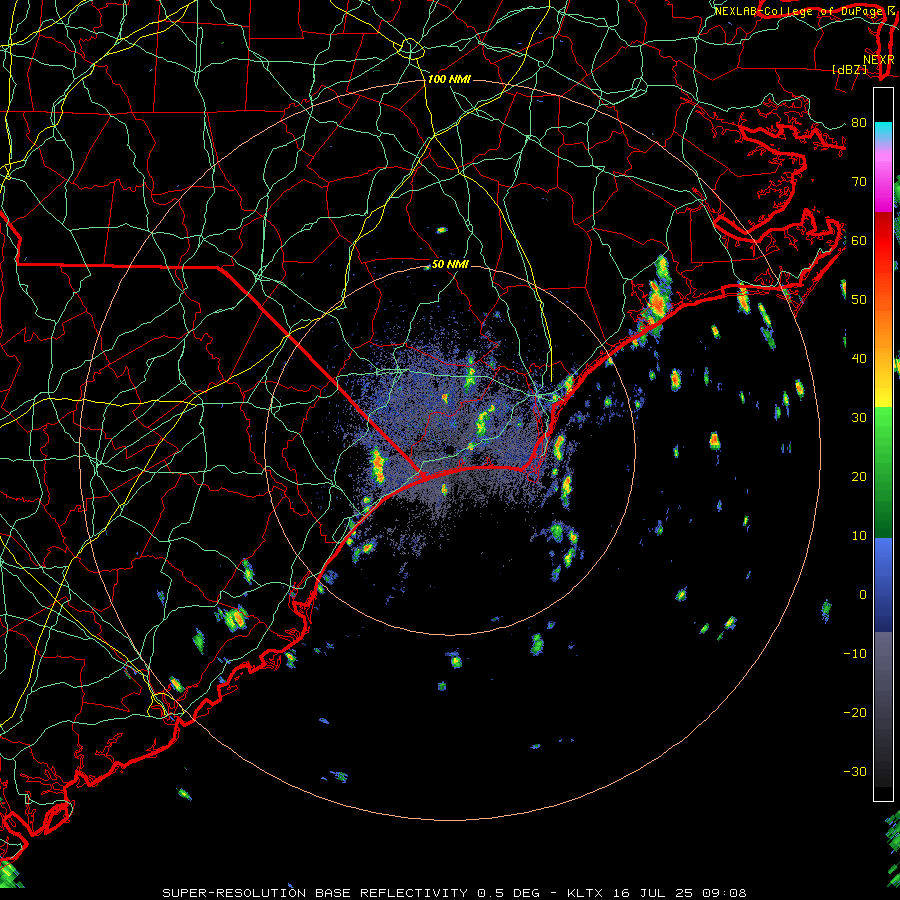Click the "100 NMI" range ring label
Image resolution: width=900 pixels, height=900 pixels.
coord(449,79)
